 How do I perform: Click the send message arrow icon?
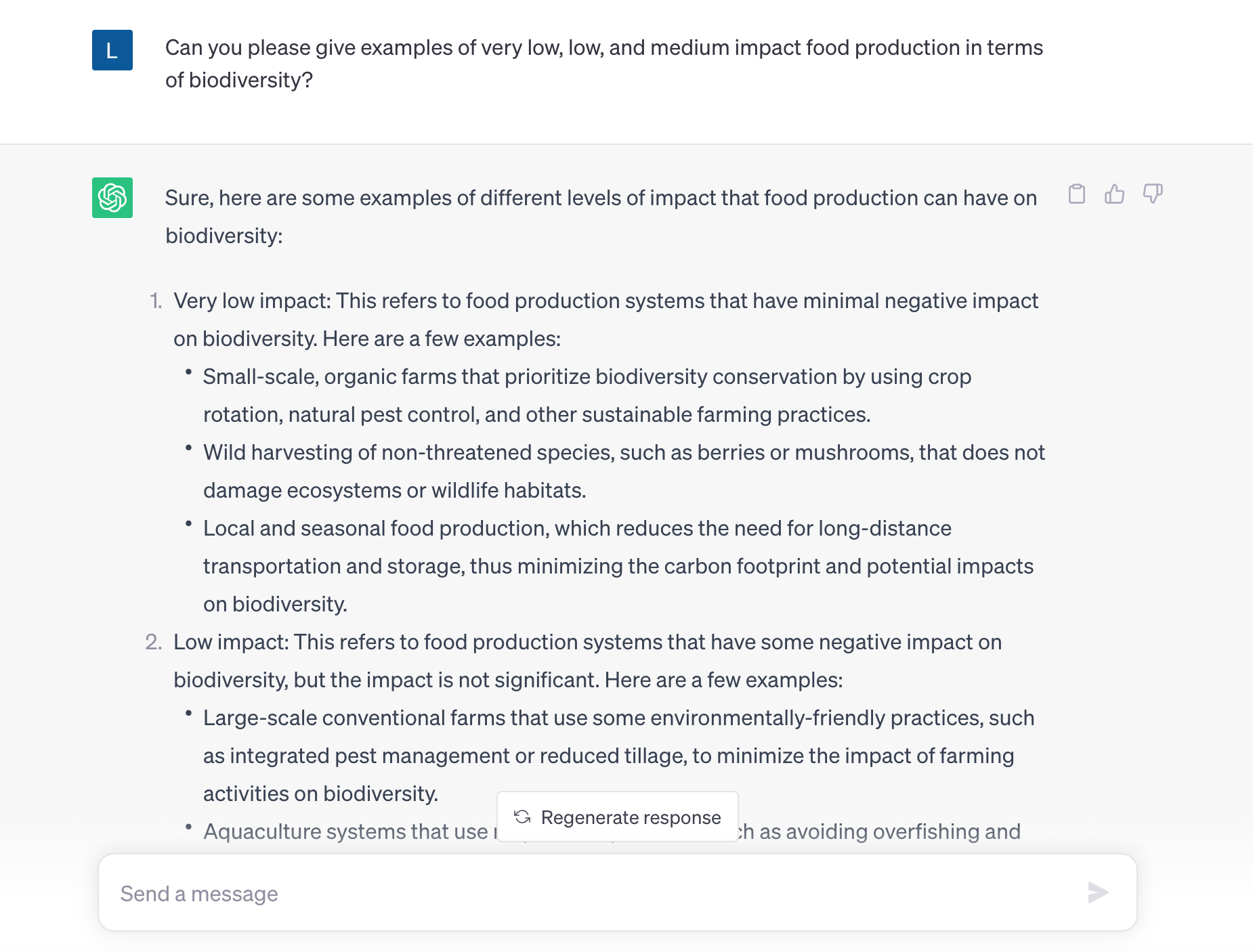click(1097, 892)
